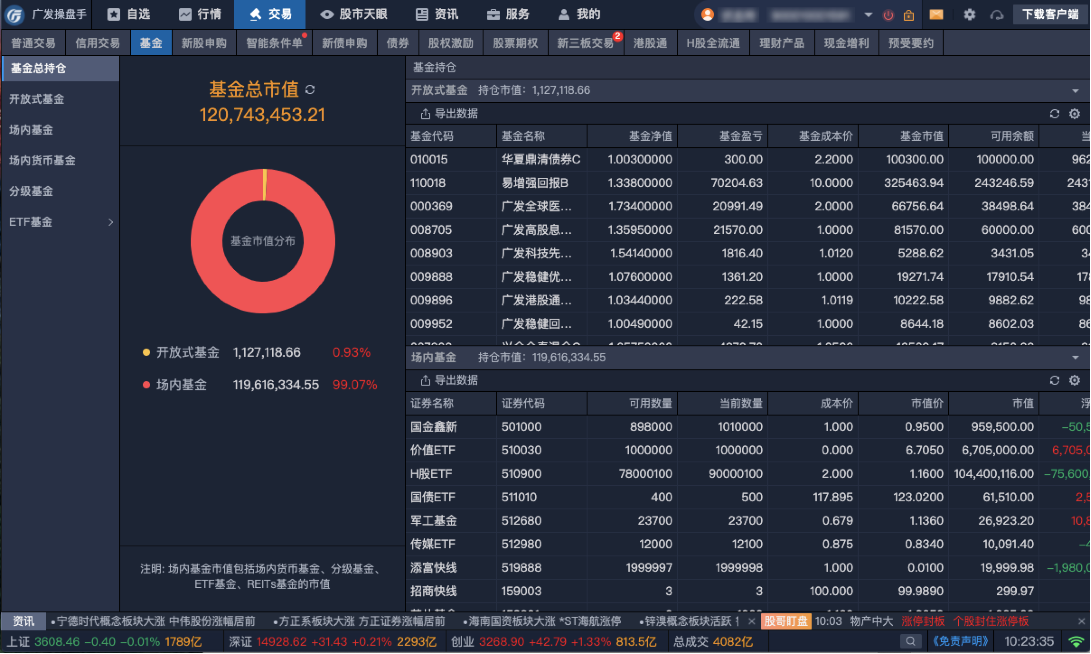Select 场内货币基金 in the left sidebar
Viewport: 1091px width, 654px height.
point(42,160)
